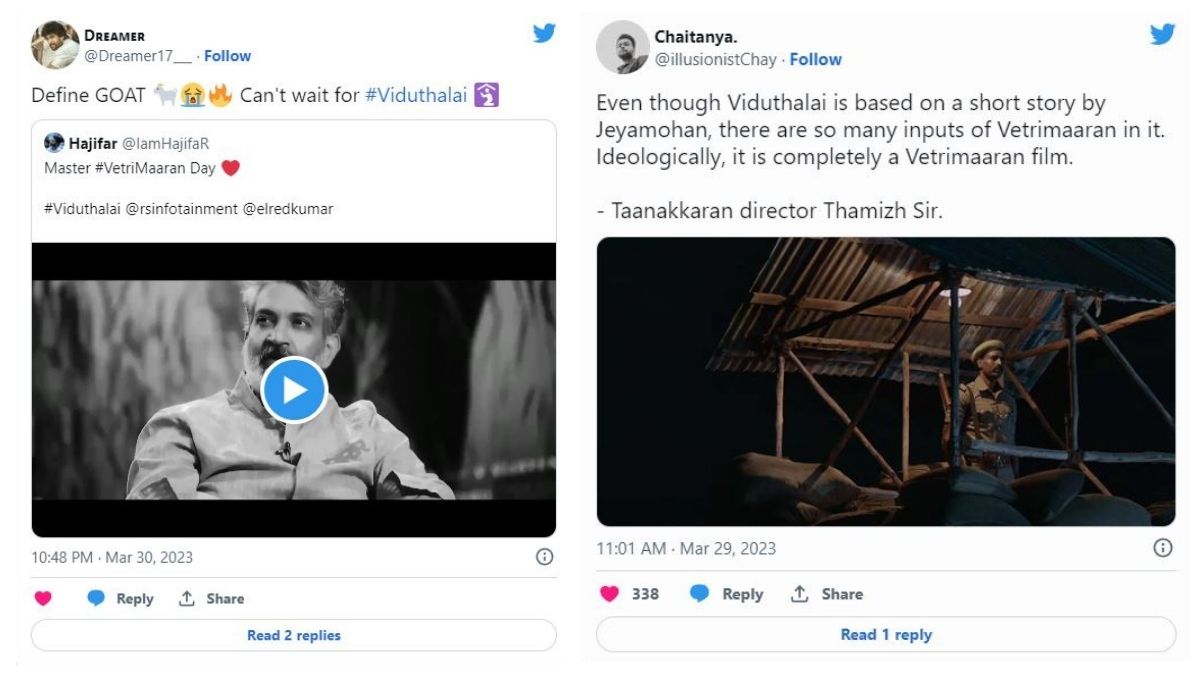
Task: Expand Read 1 reply
Action: coord(886,635)
